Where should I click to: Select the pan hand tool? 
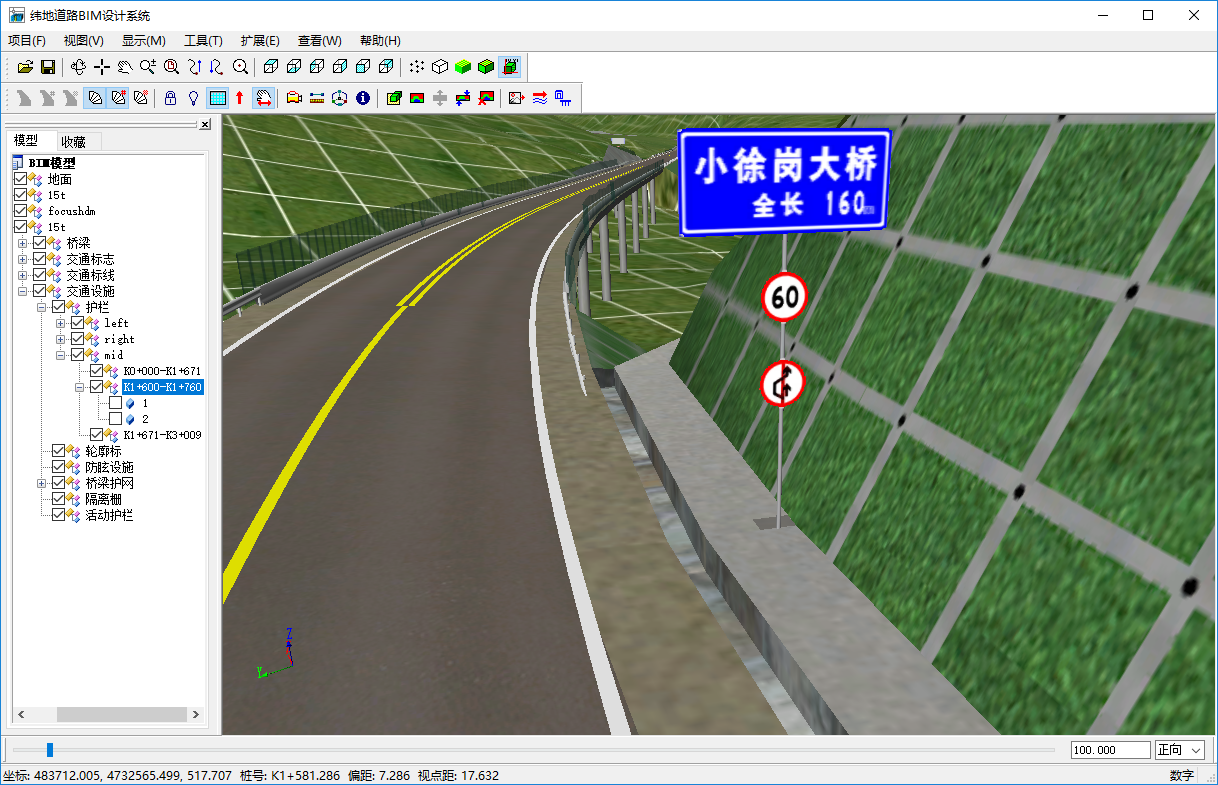click(x=79, y=67)
